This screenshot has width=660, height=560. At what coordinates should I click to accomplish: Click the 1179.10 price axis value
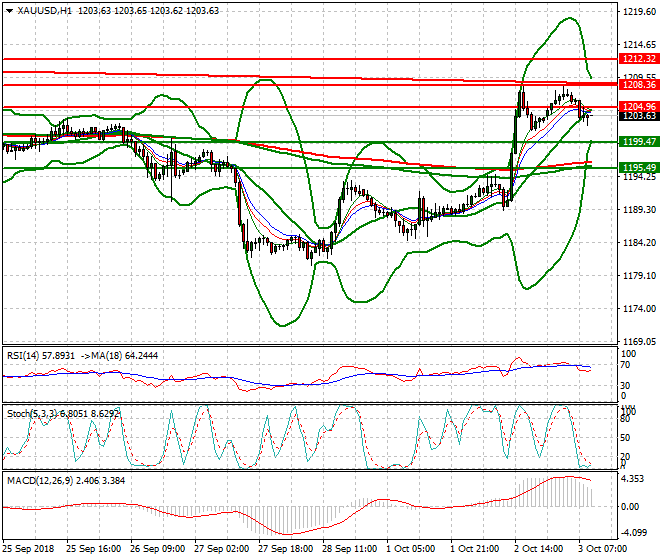[639, 275]
